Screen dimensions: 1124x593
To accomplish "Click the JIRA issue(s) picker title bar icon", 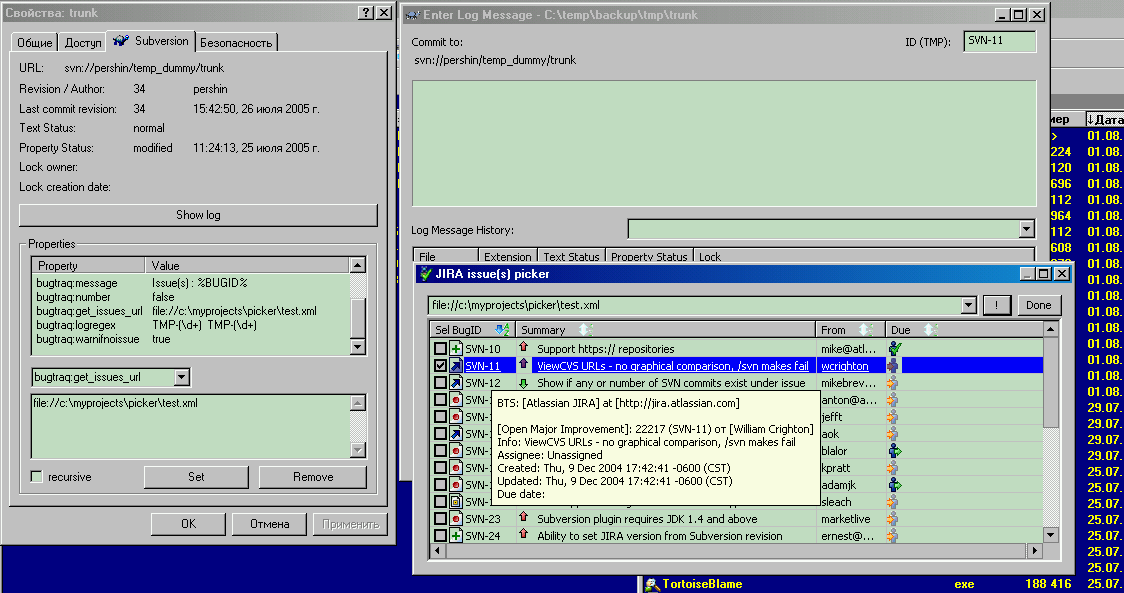I will tap(426, 274).
